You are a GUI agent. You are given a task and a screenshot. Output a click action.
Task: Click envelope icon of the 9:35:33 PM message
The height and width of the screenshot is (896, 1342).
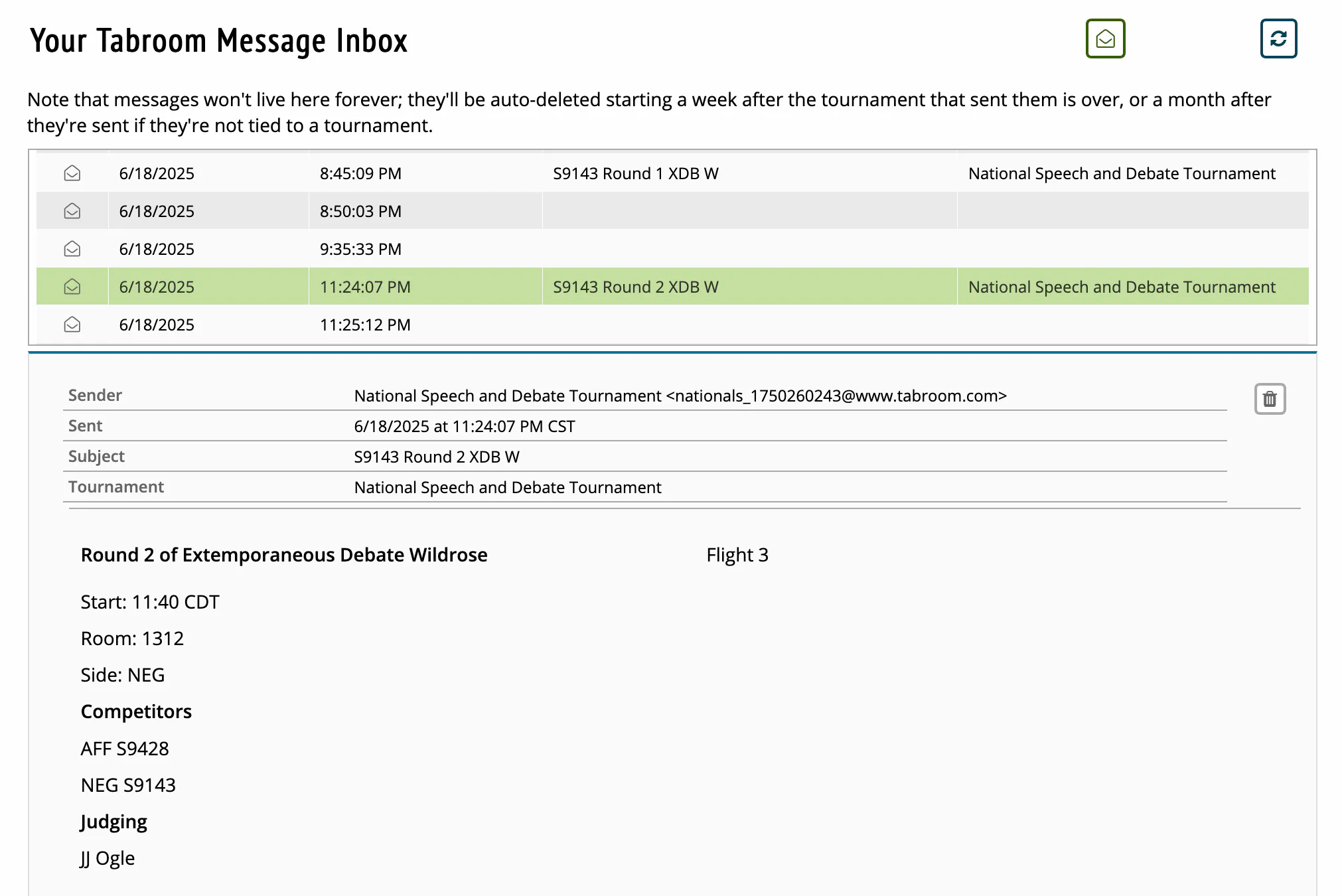(72, 249)
